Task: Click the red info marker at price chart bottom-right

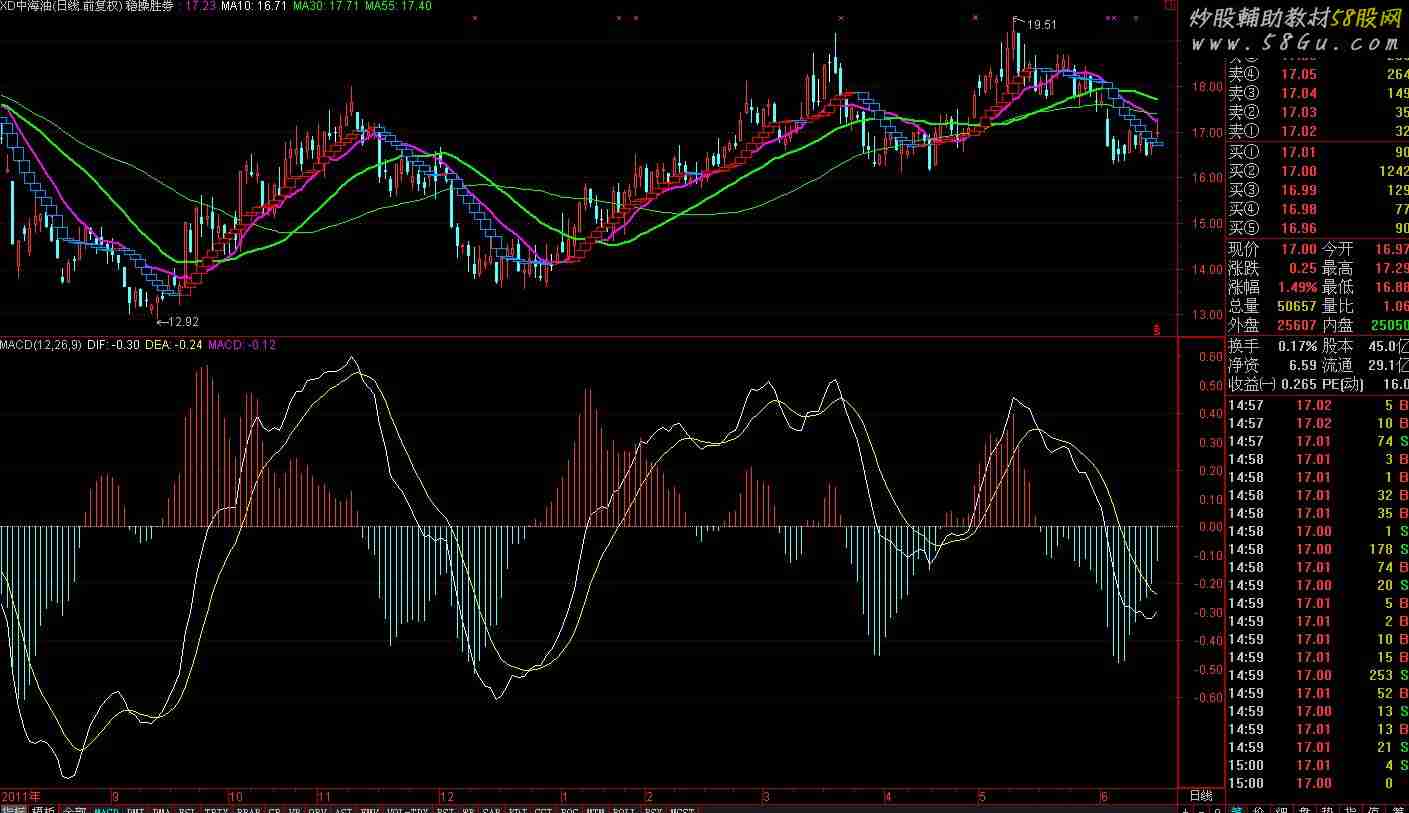Action: (x=1157, y=328)
